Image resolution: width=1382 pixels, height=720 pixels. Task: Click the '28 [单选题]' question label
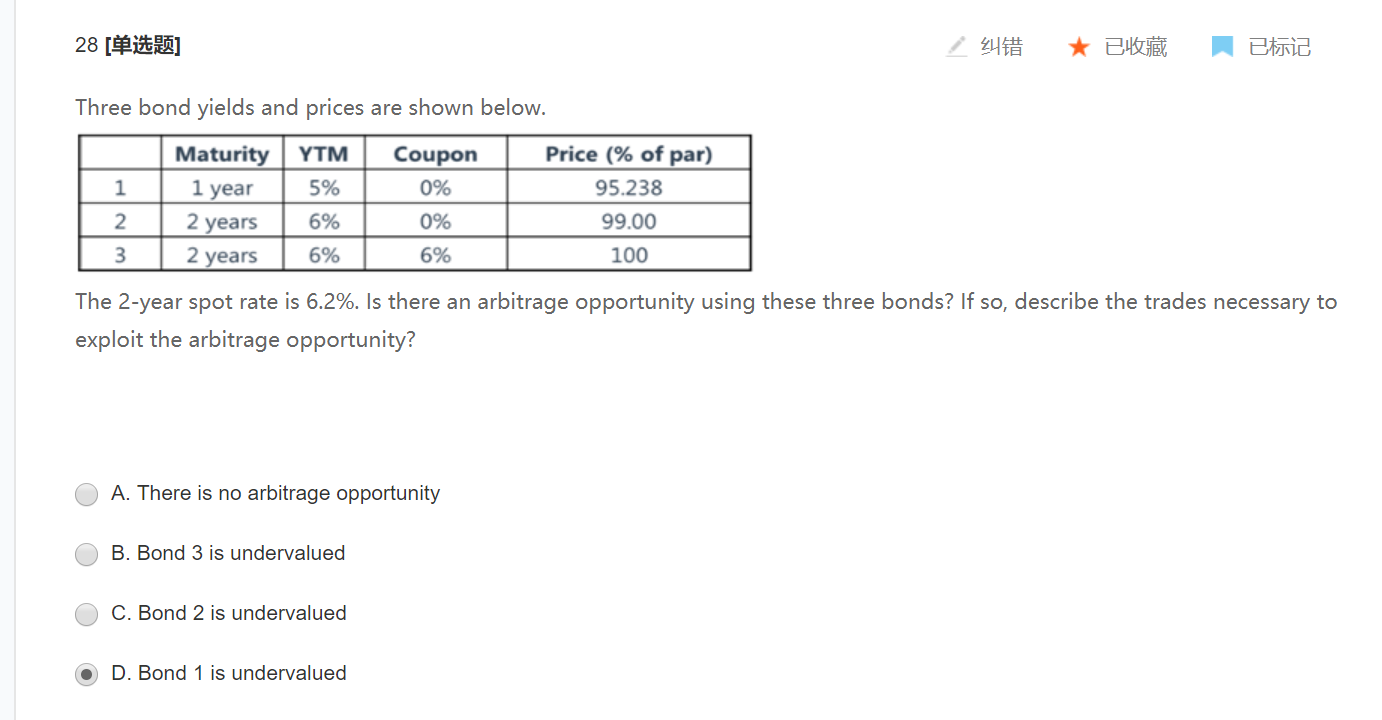point(128,45)
